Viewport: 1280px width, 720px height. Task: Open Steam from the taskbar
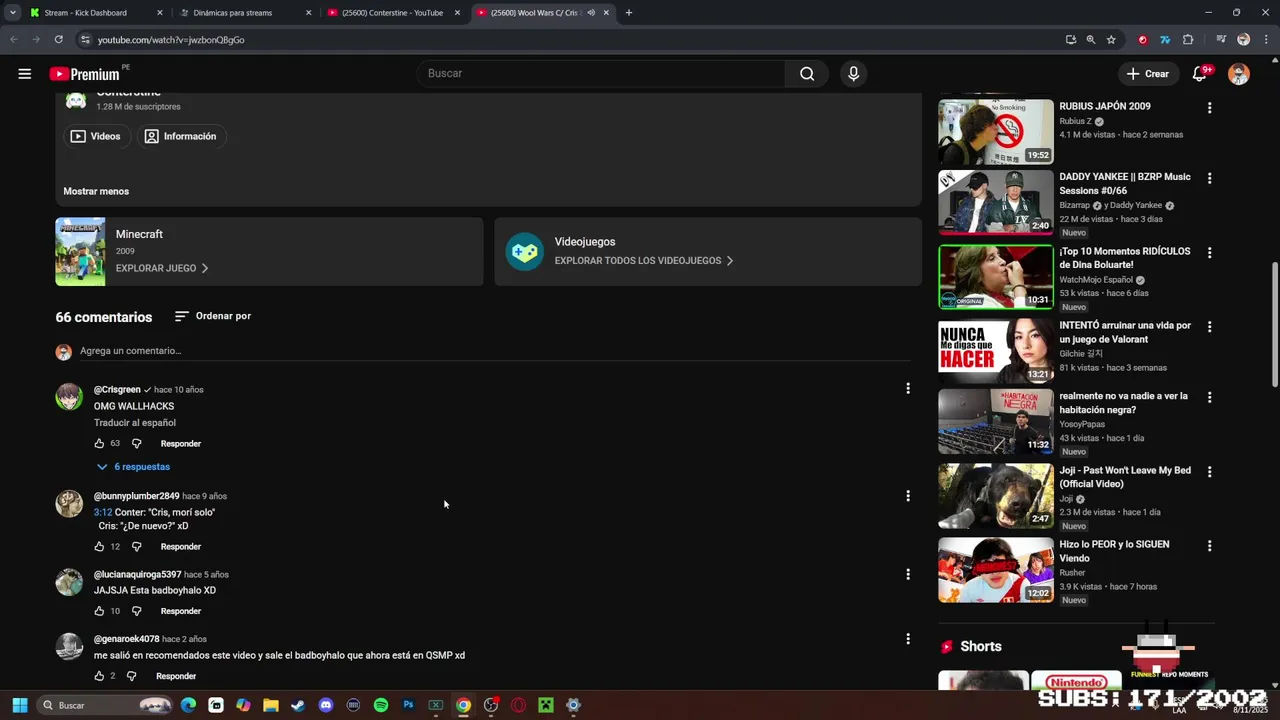point(297,705)
